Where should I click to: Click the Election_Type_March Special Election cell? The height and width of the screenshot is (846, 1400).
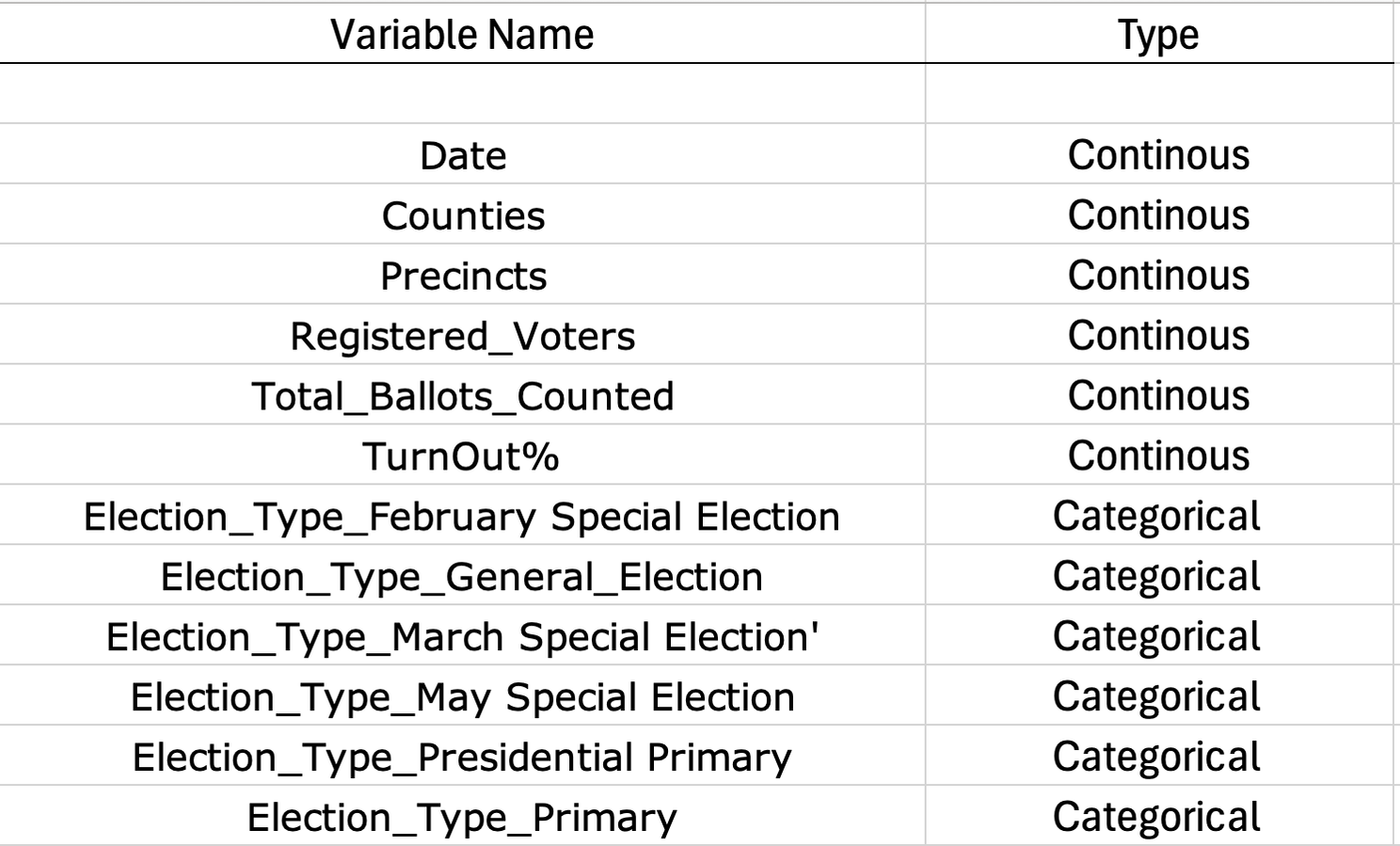[462, 637]
